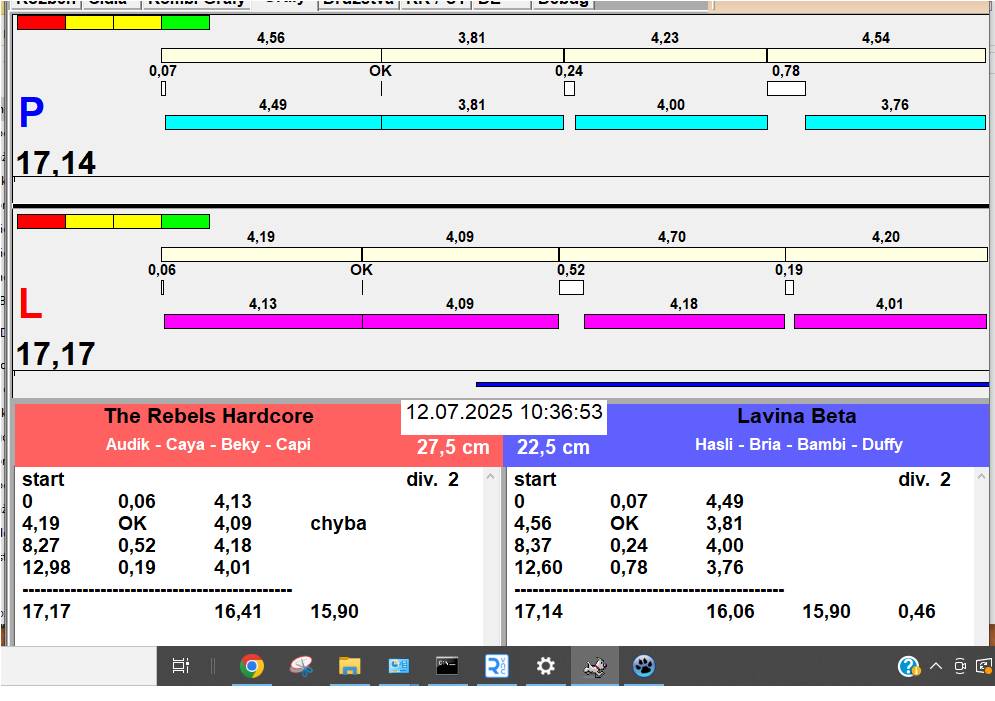Click the 0,78 changeover box in lane P
This screenshot has width=995, height=701.
(786, 89)
